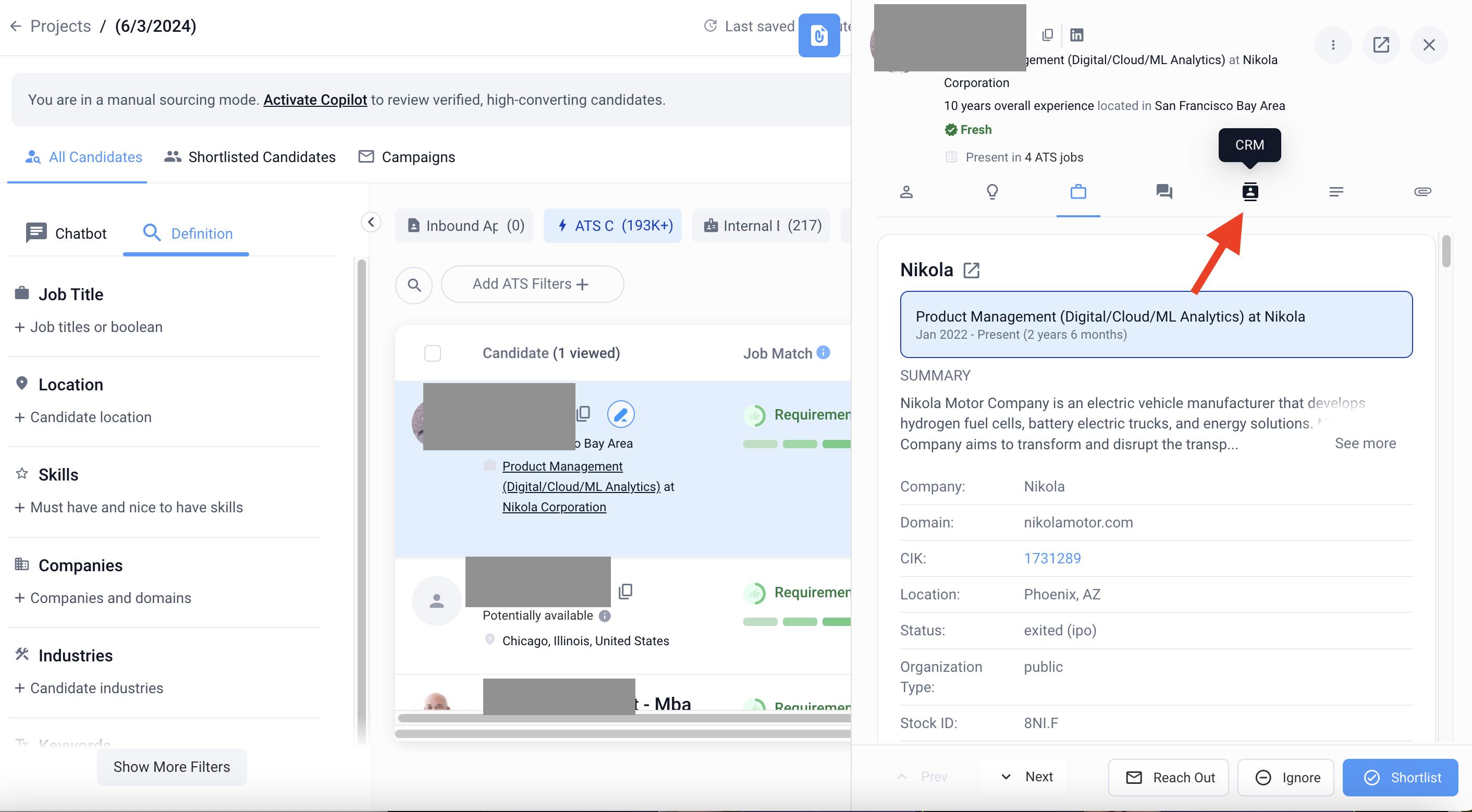Click the Stock ID value 8NI.F

coord(1041,723)
